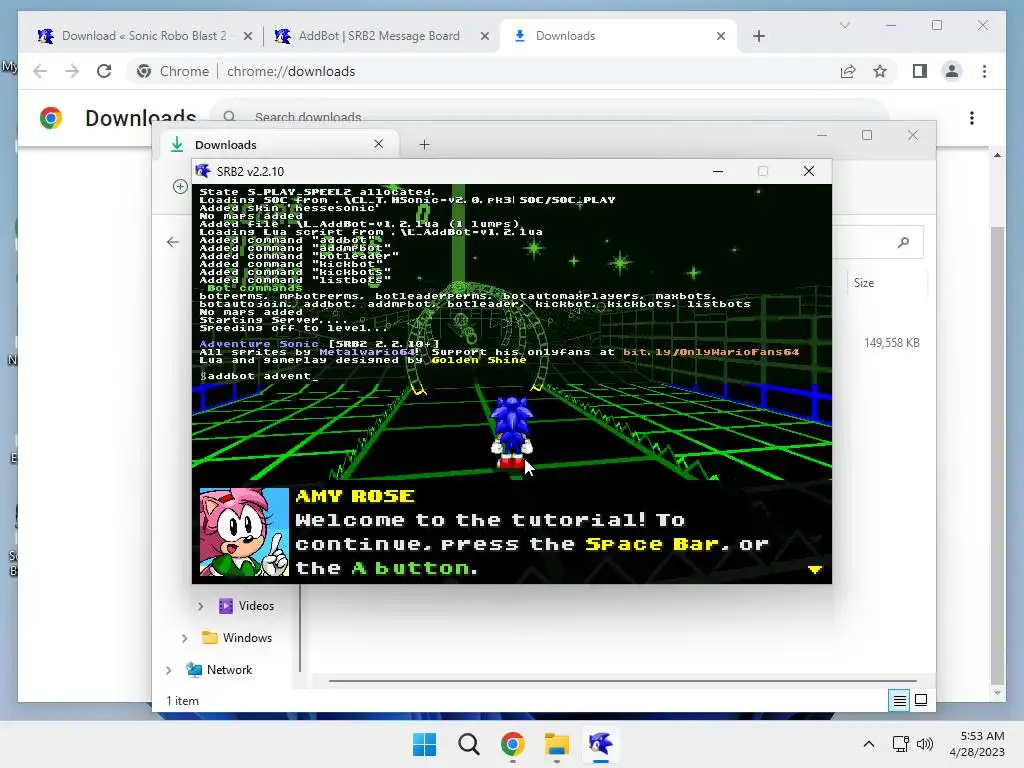Viewport: 1024px width, 768px height.
Task: Switch to the AddBot SRB2 Message Board tab
Action: [x=379, y=36]
